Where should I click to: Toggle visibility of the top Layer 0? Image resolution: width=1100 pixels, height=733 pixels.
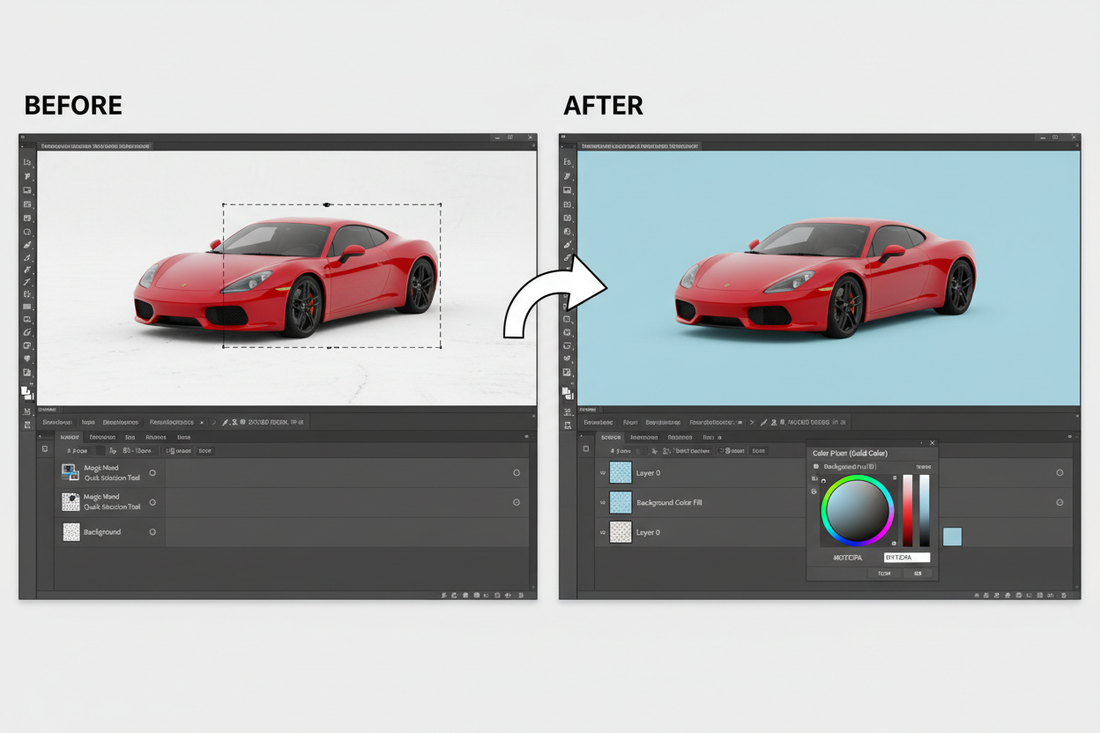pyautogui.click(x=601, y=472)
